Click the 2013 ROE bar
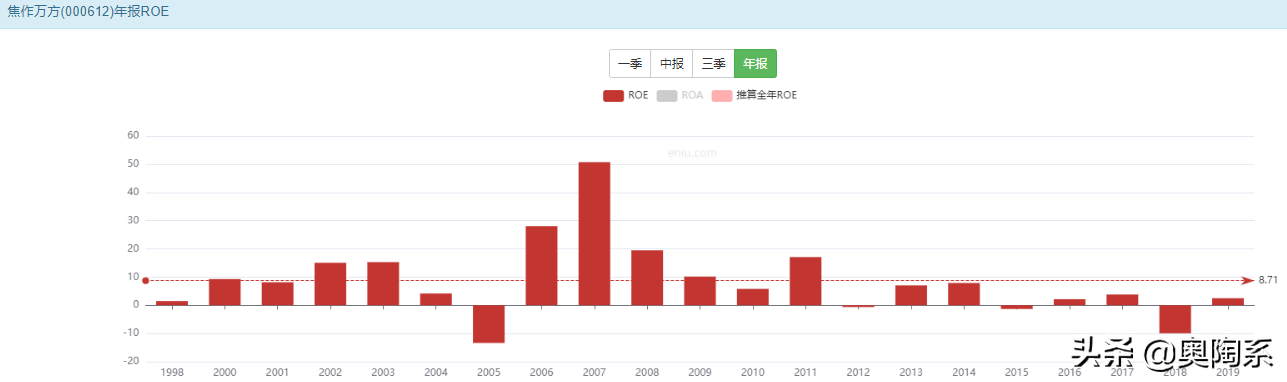The height and width of the screenshot is (382, 1287). (911, 295)
